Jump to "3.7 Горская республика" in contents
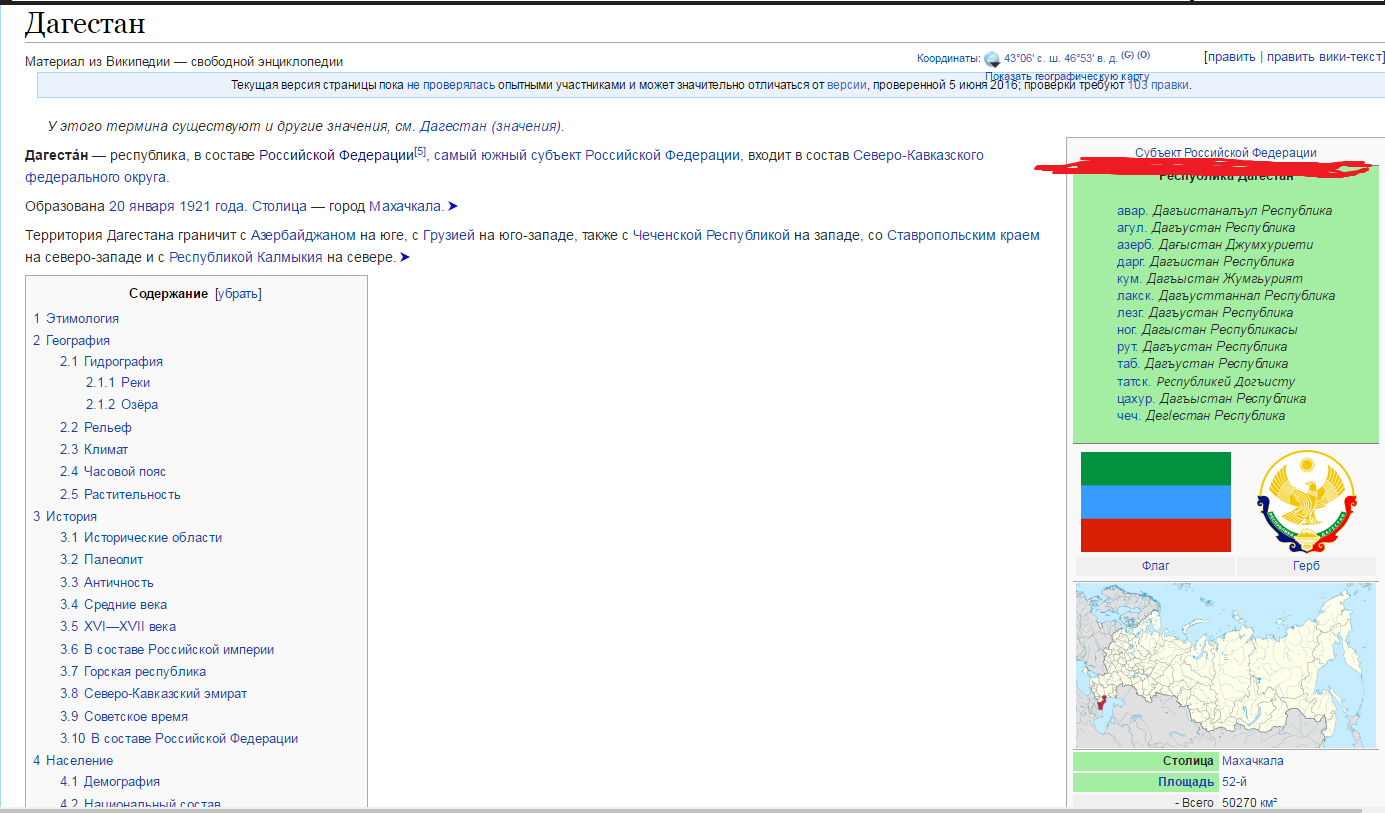The image size is (1385, 813). (x=133, y=672)
